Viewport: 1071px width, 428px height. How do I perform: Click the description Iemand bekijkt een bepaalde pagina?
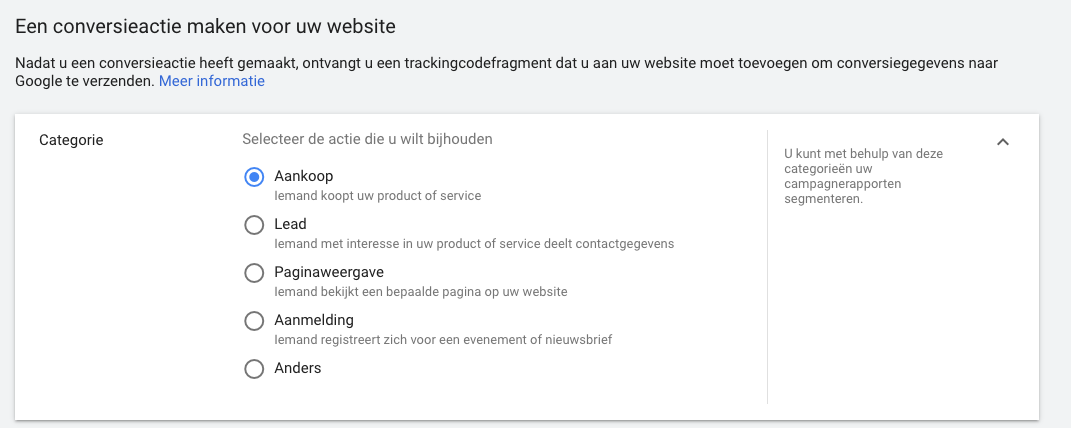[x=420, y=291]
